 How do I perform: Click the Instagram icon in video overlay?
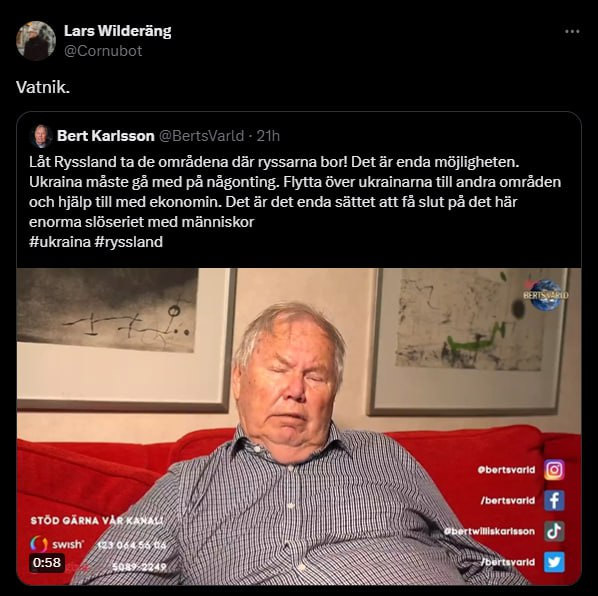click(x=554, y=470)
